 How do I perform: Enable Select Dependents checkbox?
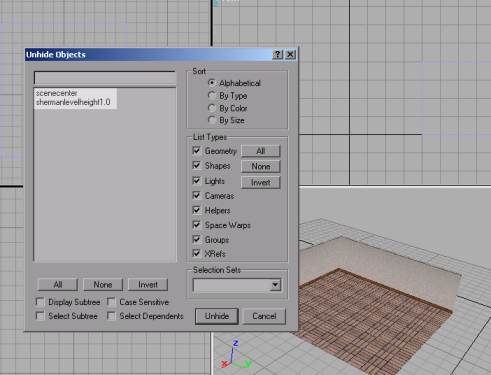(x=111, y=316)
